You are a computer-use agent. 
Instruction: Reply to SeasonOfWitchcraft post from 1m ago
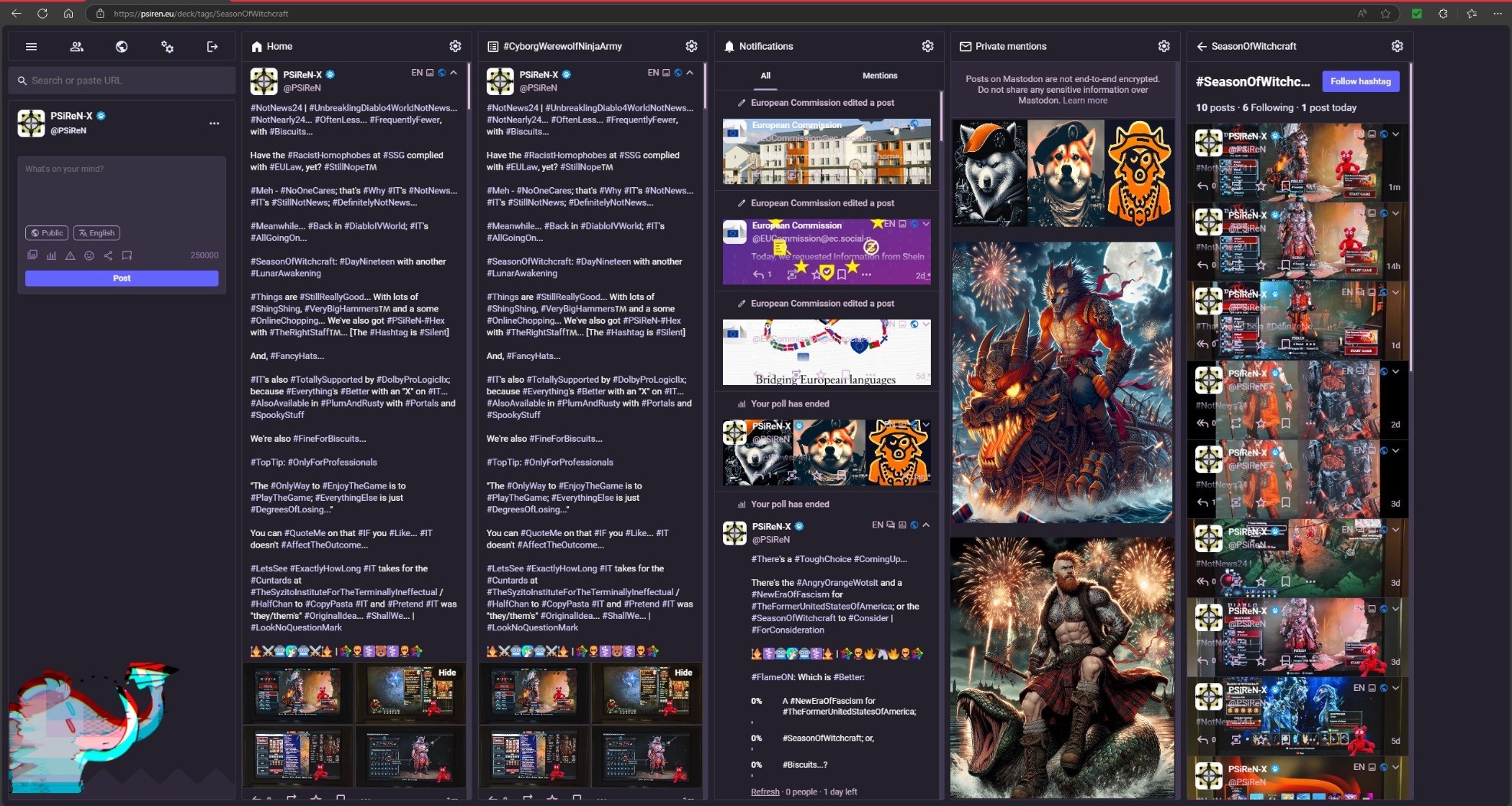coord(1202,186)
